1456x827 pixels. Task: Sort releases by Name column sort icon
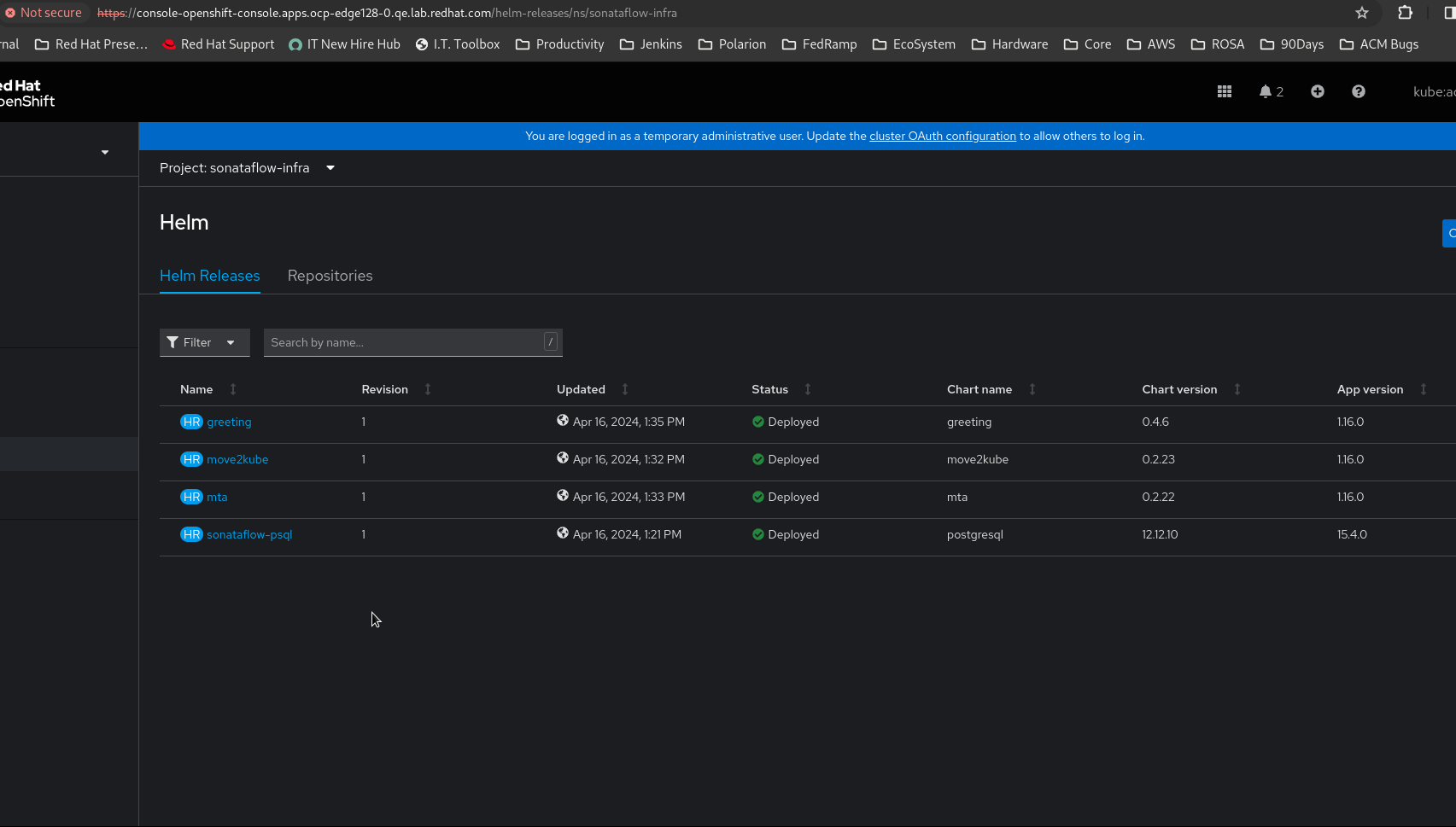click(233, 389)
